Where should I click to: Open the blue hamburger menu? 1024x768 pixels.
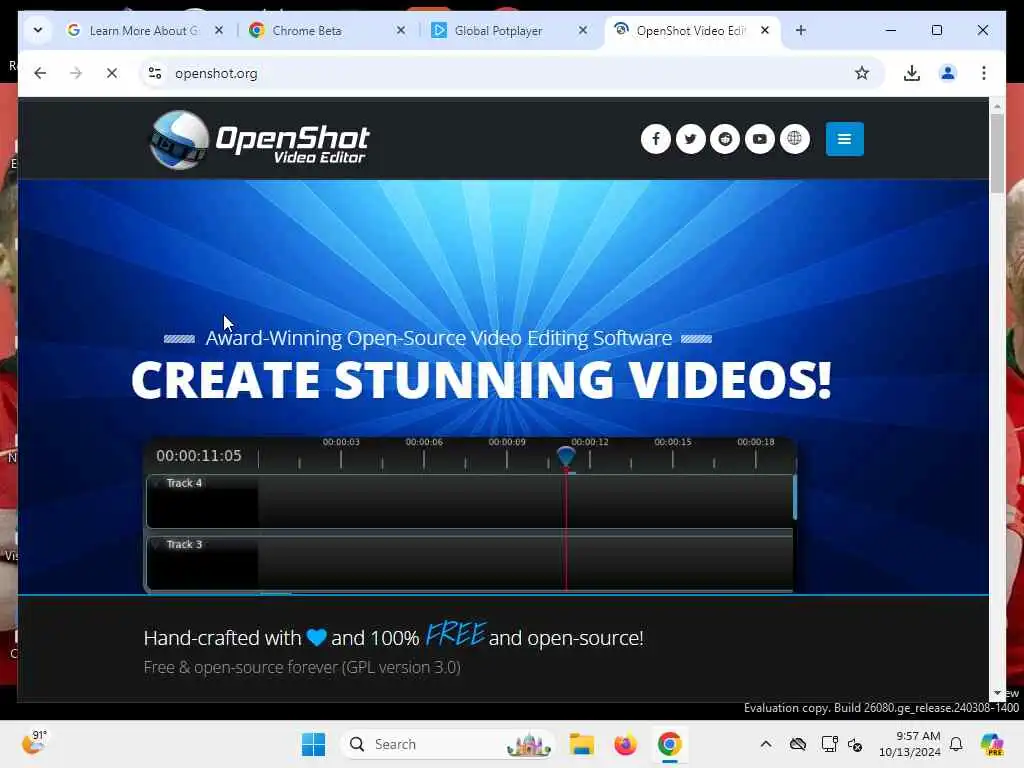coord(844,139)
